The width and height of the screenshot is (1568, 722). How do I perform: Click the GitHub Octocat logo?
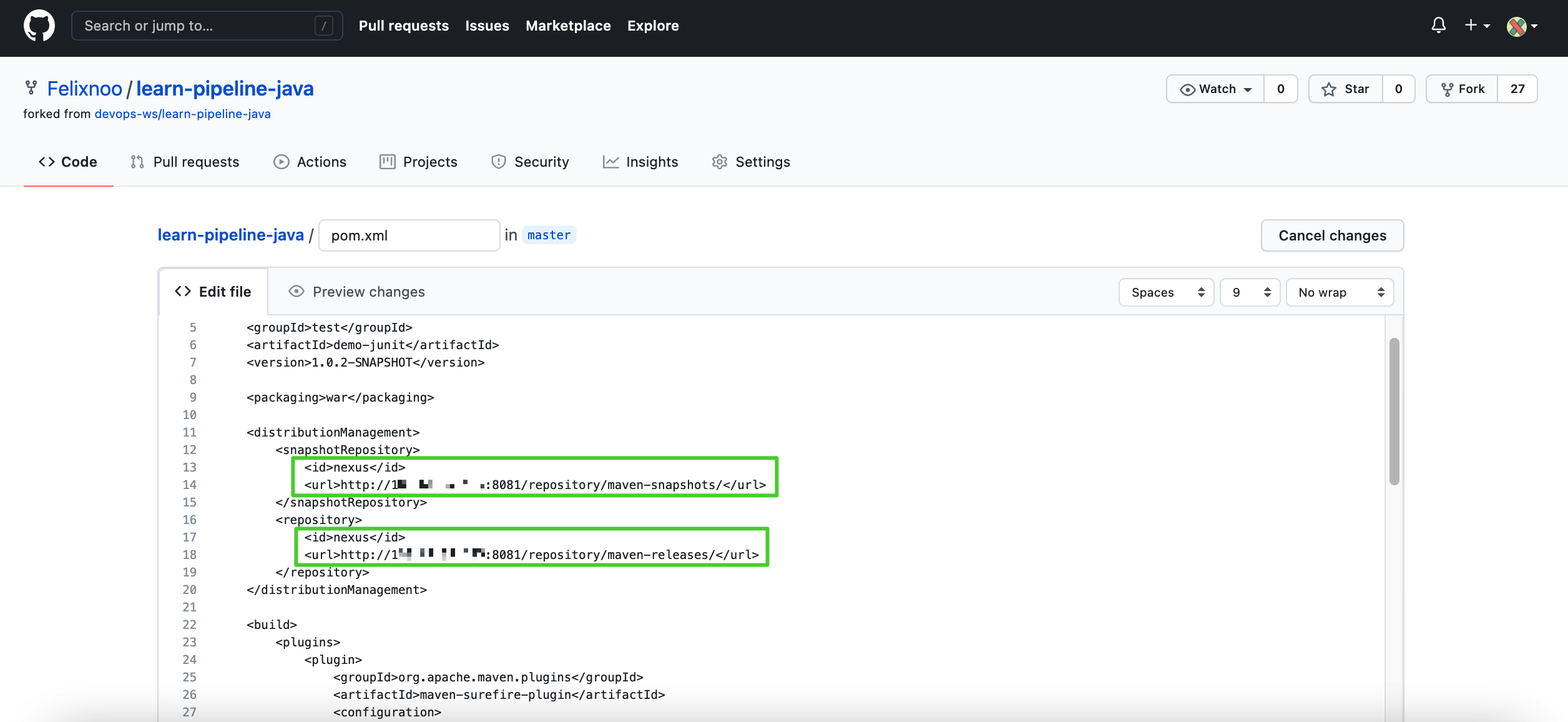click(x=39, y=26)
